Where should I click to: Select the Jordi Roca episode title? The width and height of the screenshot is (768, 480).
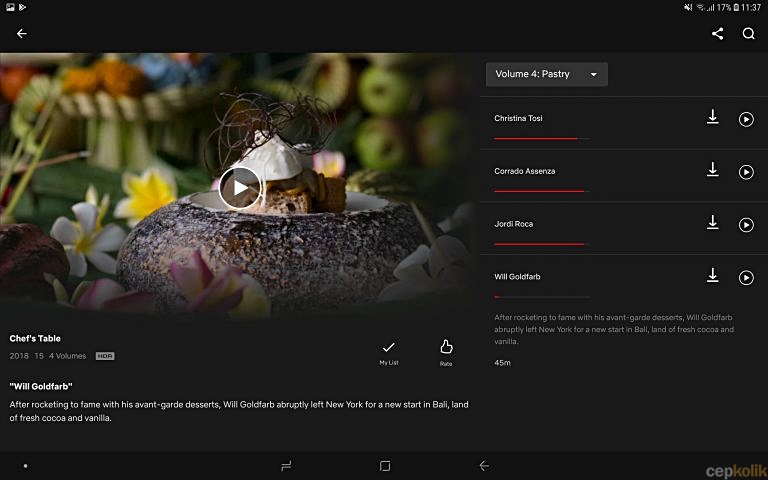pyautogui.click(x=513, y=224)
